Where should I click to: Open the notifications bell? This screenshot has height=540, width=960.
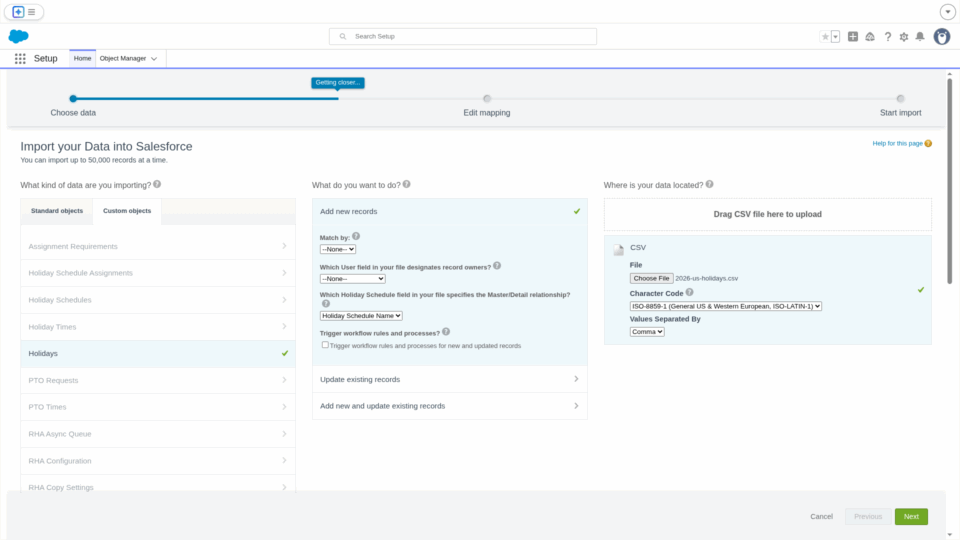(x=920, y=37)
